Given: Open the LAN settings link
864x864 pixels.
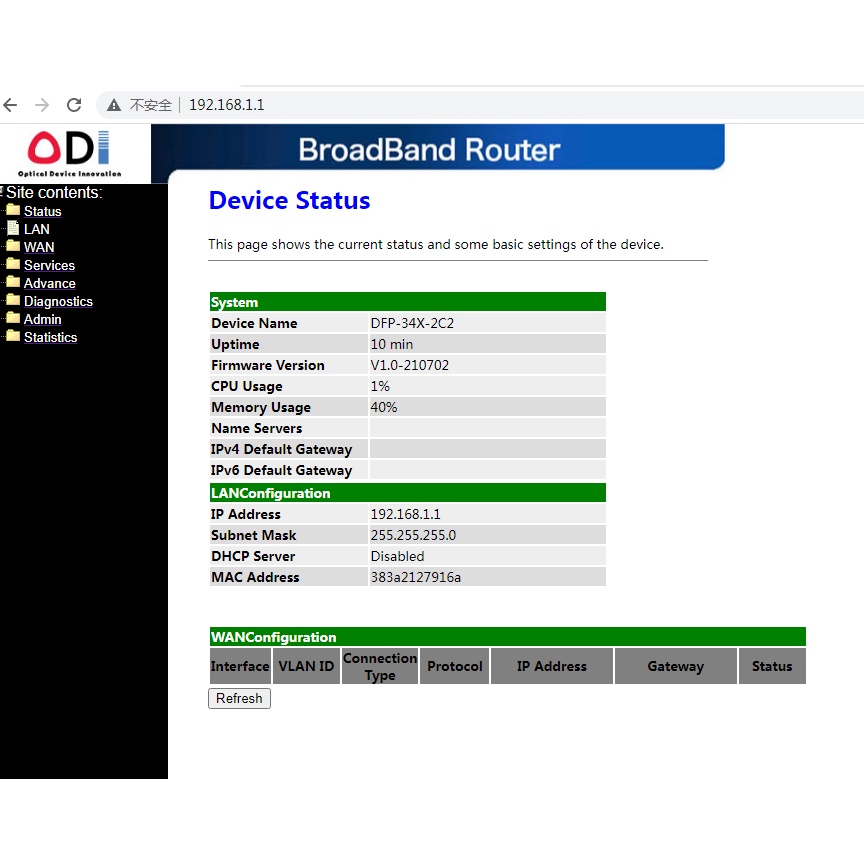Looking at the screenshot, I should tap(37, 229).
